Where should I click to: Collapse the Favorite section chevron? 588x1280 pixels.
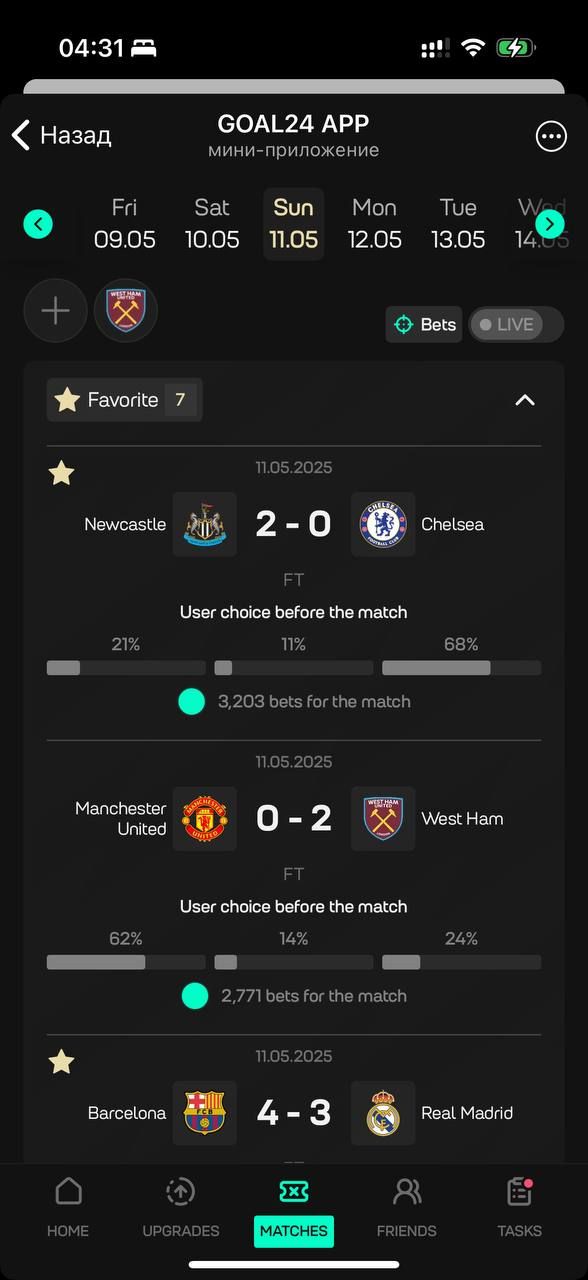pos(525,400)
